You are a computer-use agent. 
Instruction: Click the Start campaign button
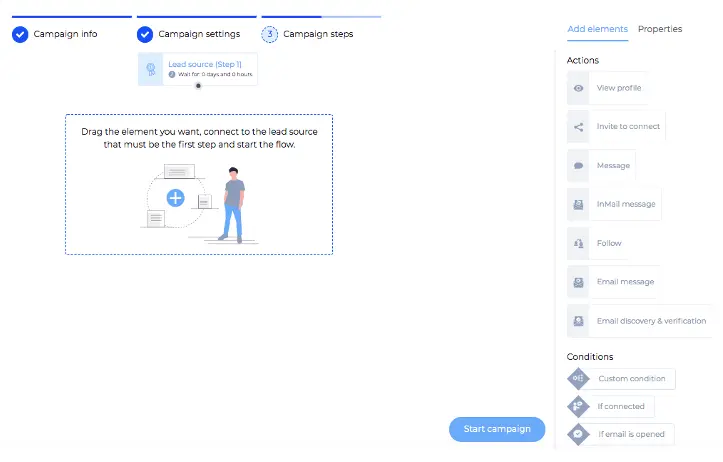pyautogui.click(x=497, y=429)
